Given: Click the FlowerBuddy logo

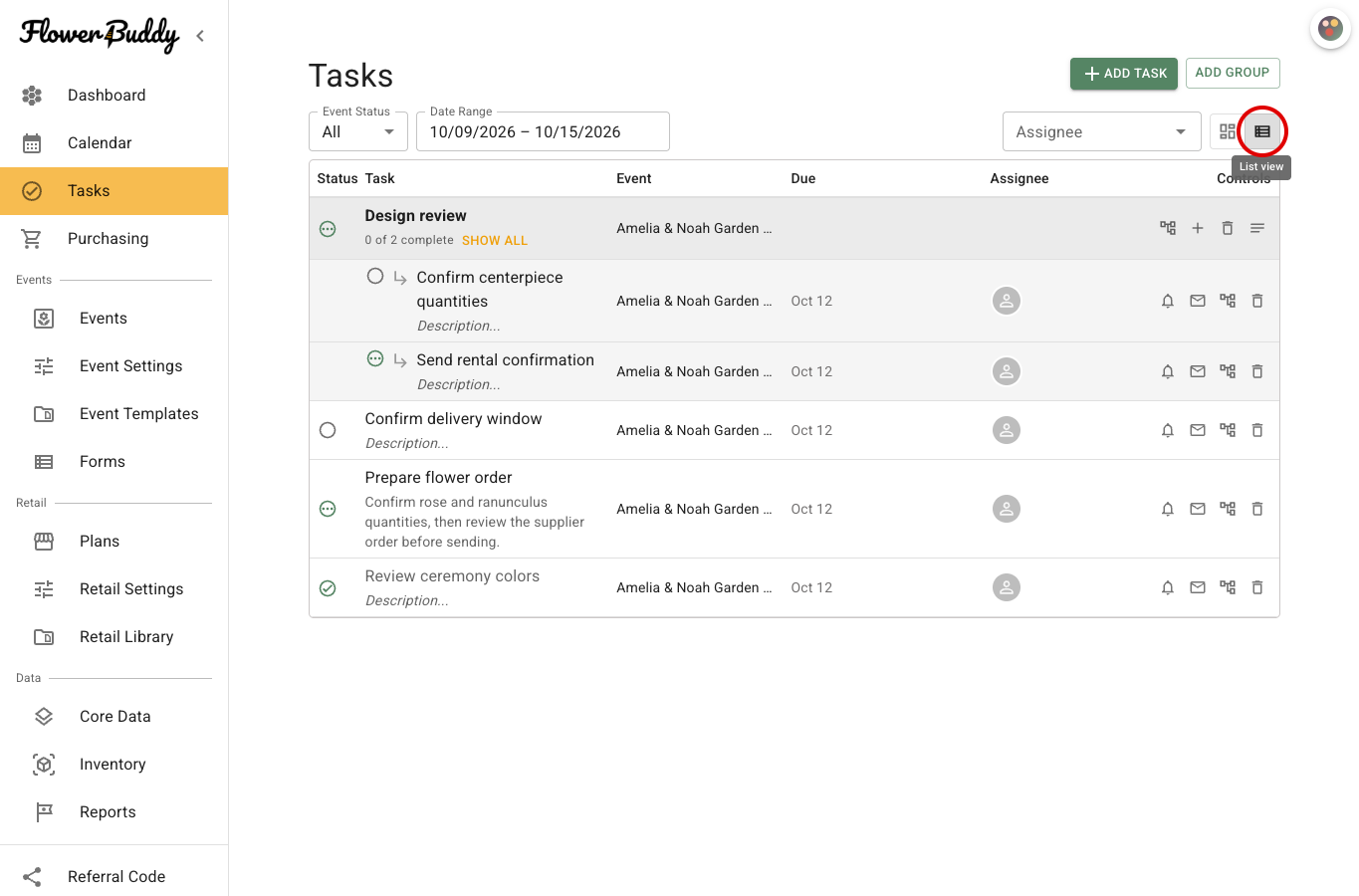Looking at the screenshot, I should [x=100, y=35].
